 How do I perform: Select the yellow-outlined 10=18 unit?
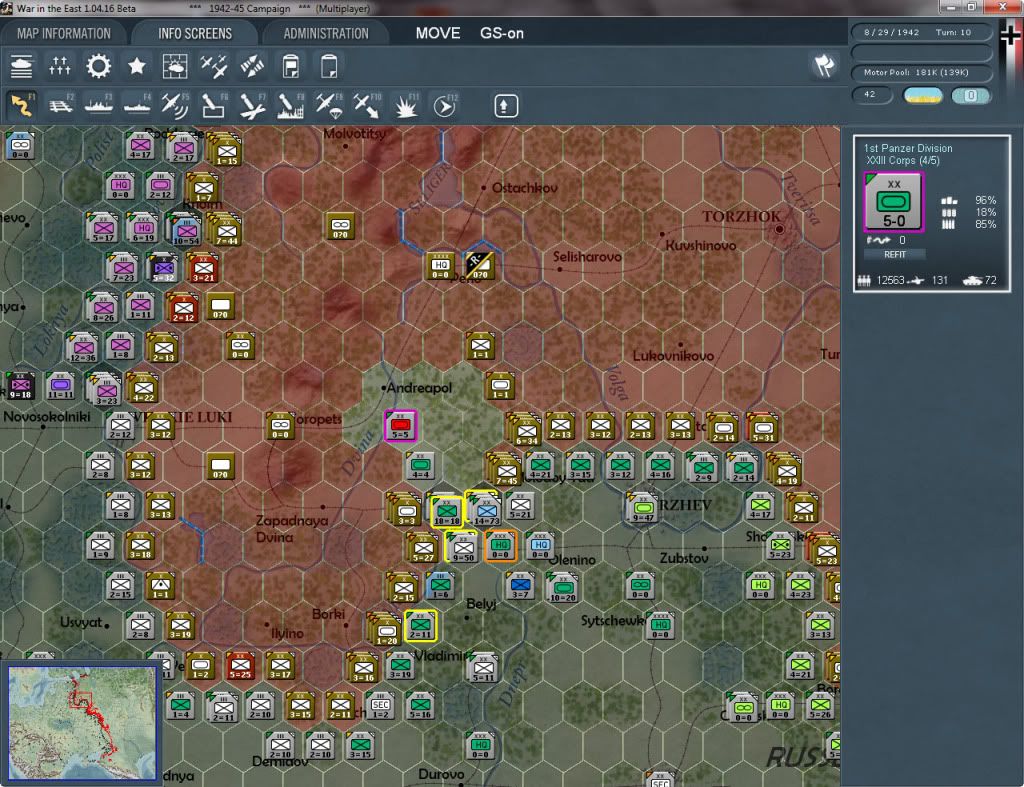447,511
